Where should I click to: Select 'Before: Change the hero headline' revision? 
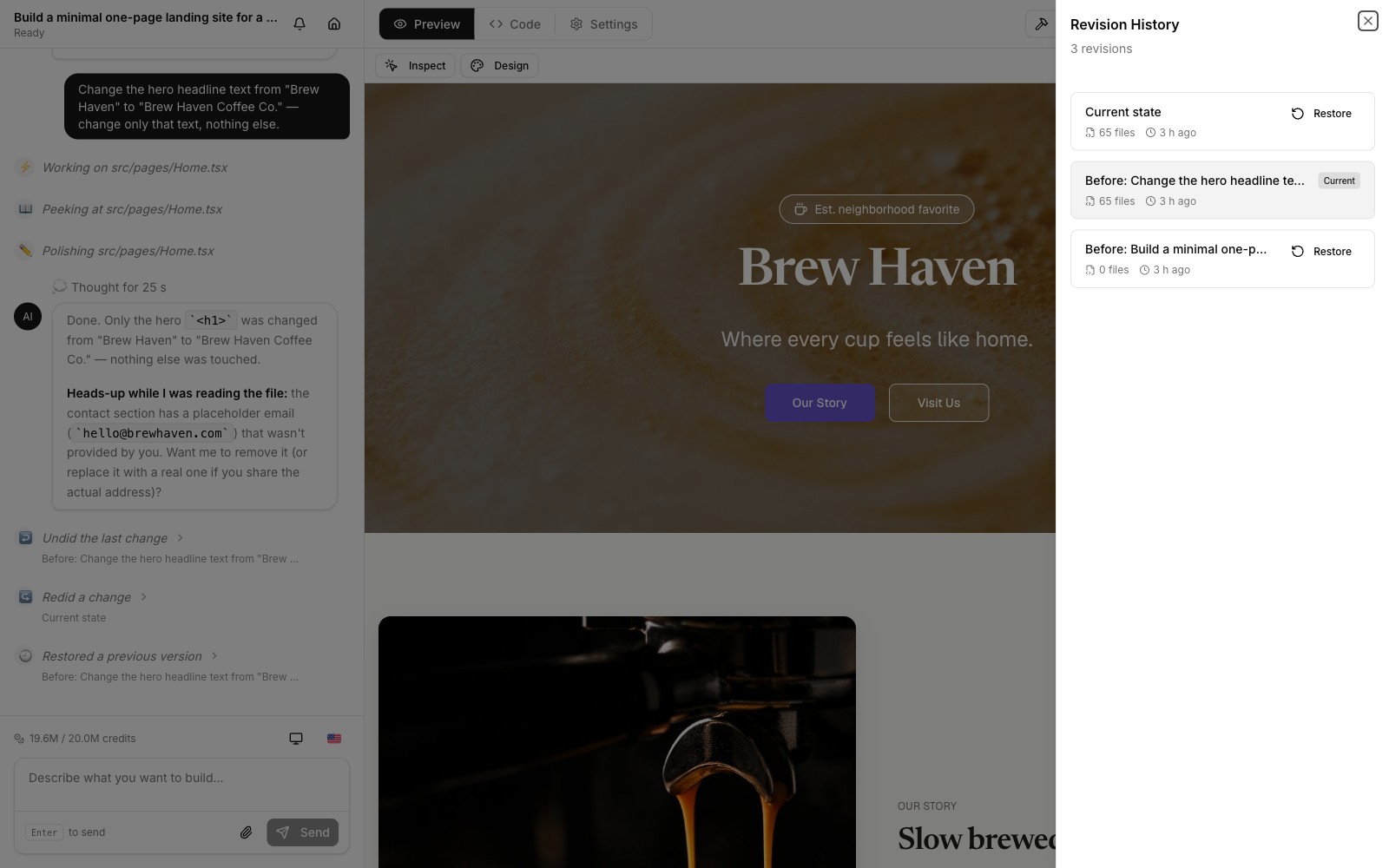click(x=1222, y=190)
